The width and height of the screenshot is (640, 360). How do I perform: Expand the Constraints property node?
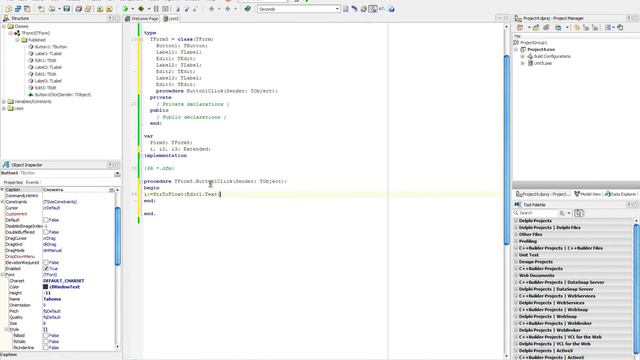coord(2,202)
